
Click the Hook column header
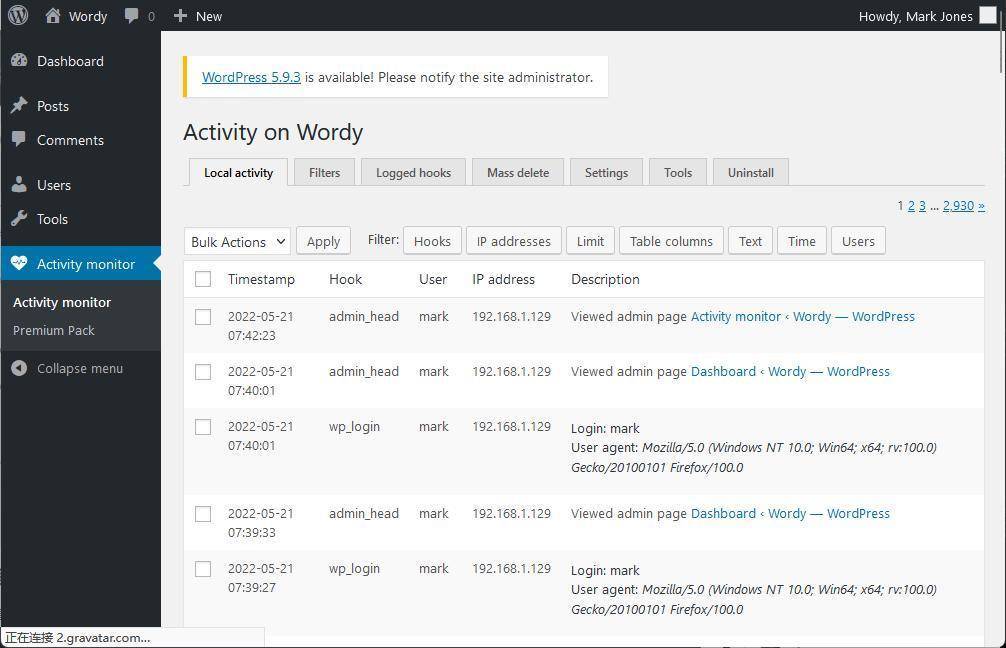(345, 279)
